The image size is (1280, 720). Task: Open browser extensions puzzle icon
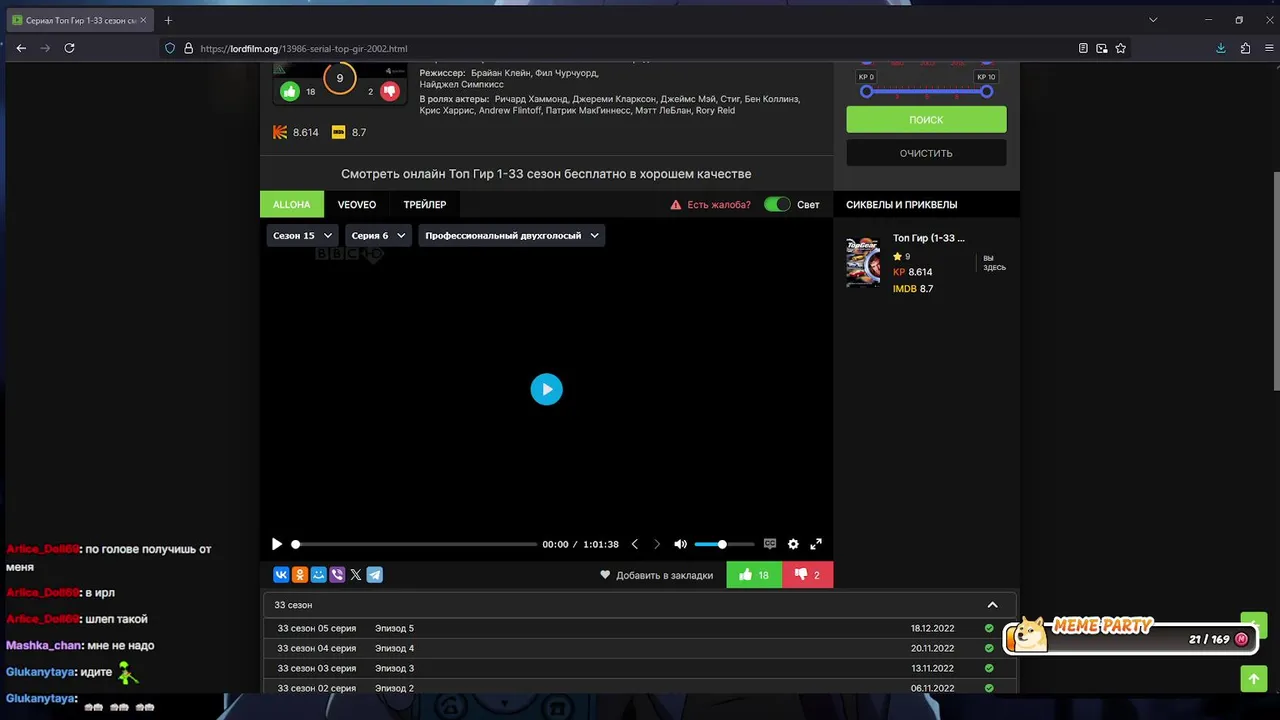click(x=1245, y=48)
